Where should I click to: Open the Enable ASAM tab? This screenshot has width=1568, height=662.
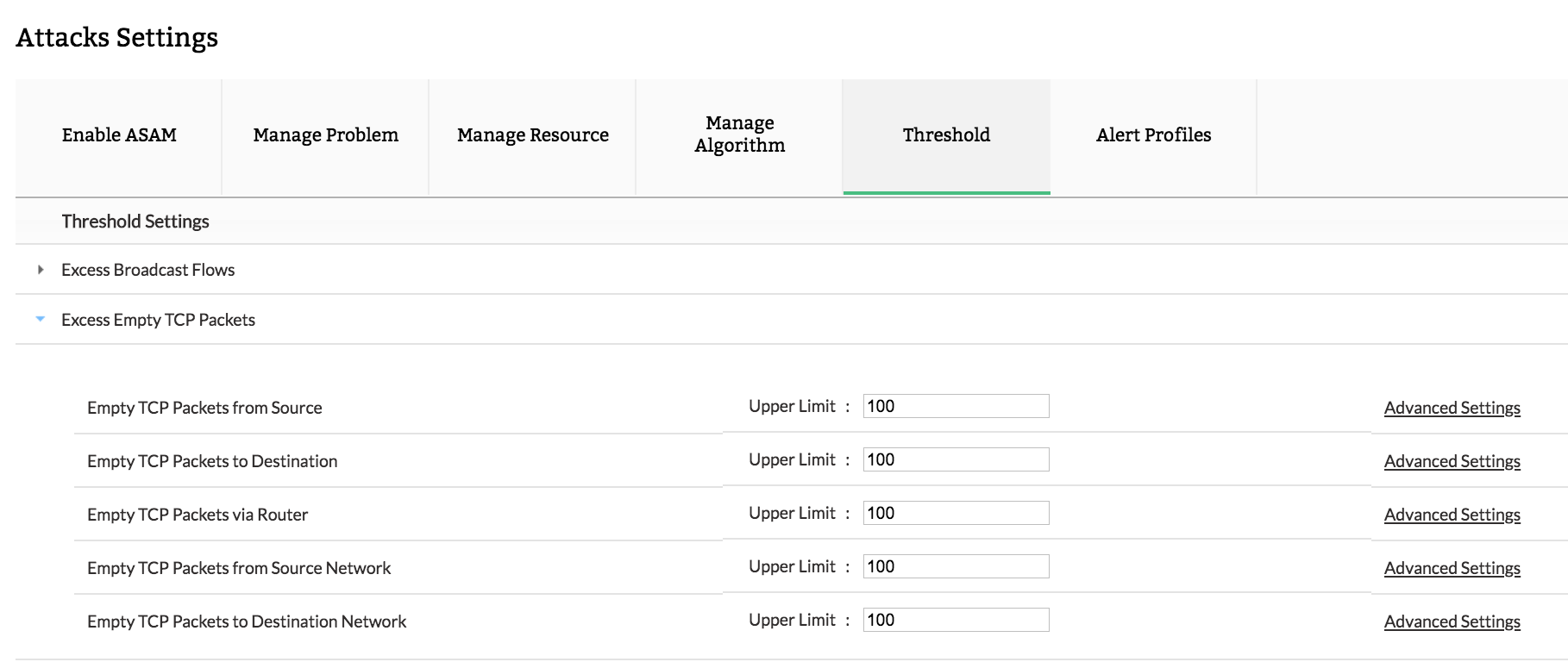tap(119, 135)
